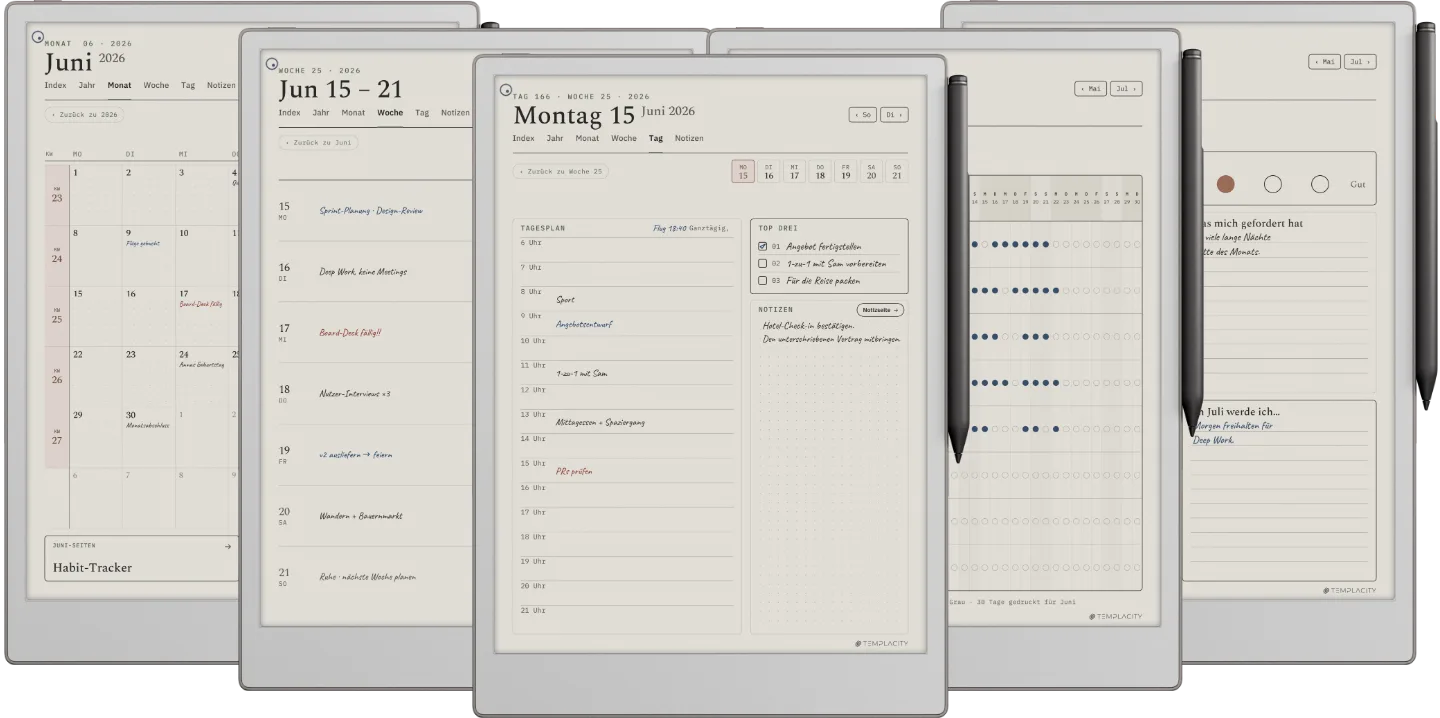Open Index tab on the day planner
The image size is (1440, 718).
[x=523, y=138]
